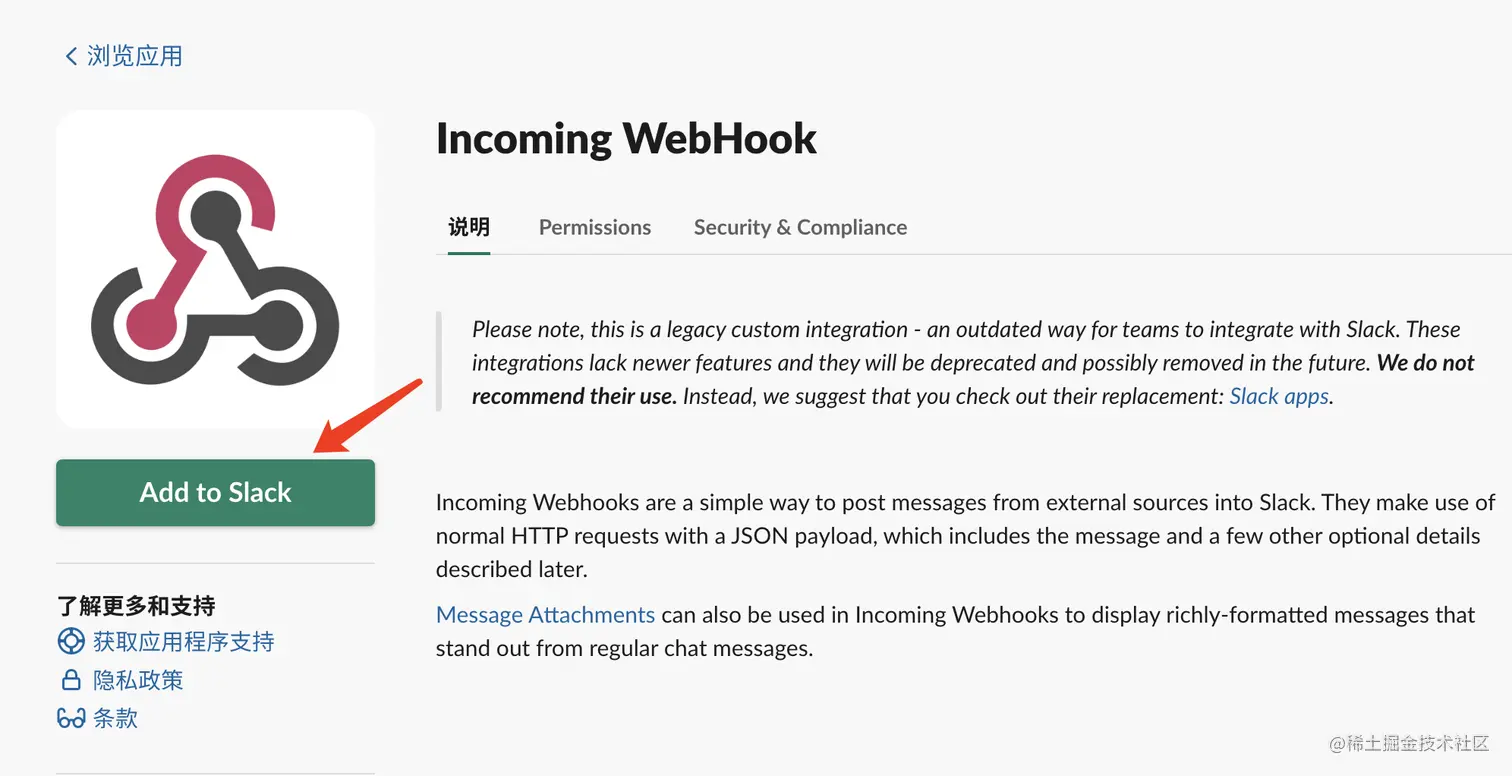
Task: Follow the Slack apps link
Action: 1278,396
